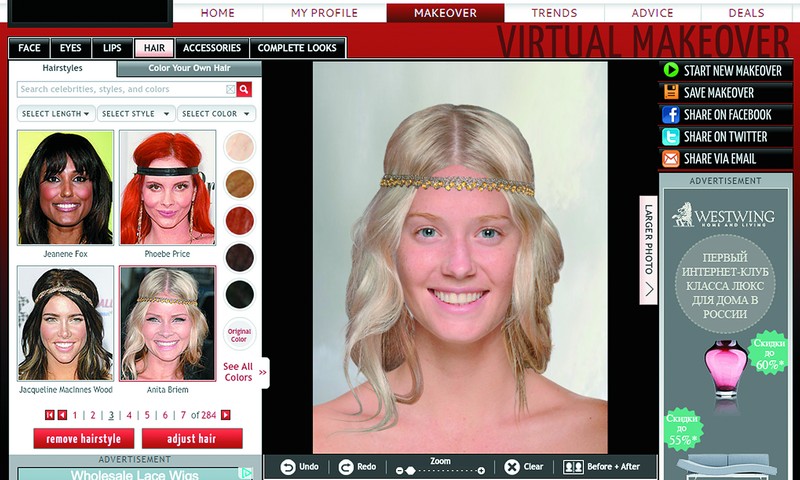Switch to the Accessories tab
800x480 pixels.
[x=212, y=48]
